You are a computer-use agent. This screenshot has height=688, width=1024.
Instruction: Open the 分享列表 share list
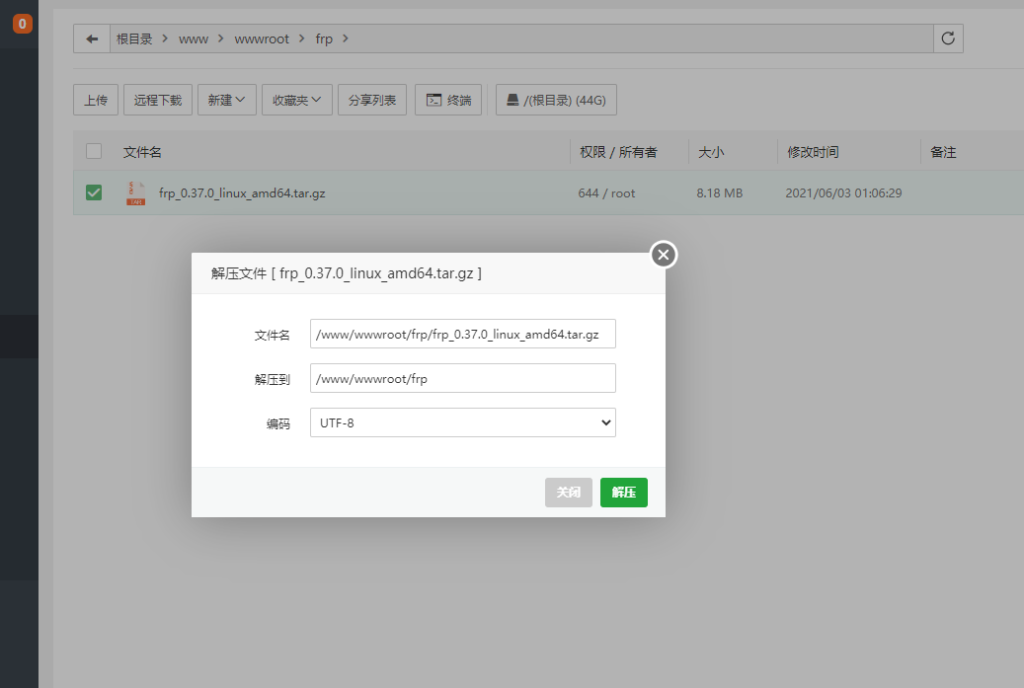[372, 100]
